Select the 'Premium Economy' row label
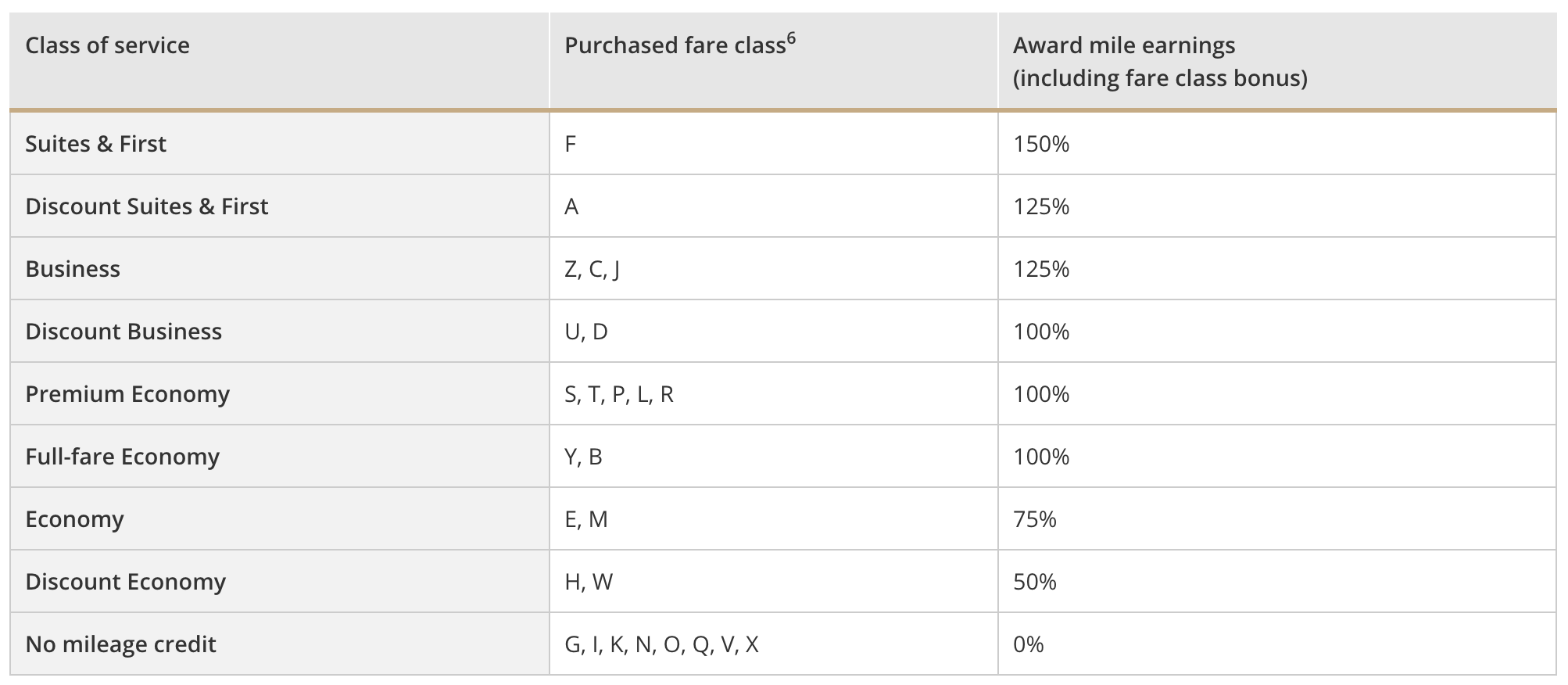The image size is (1568, 685). (x=127, y=394)
